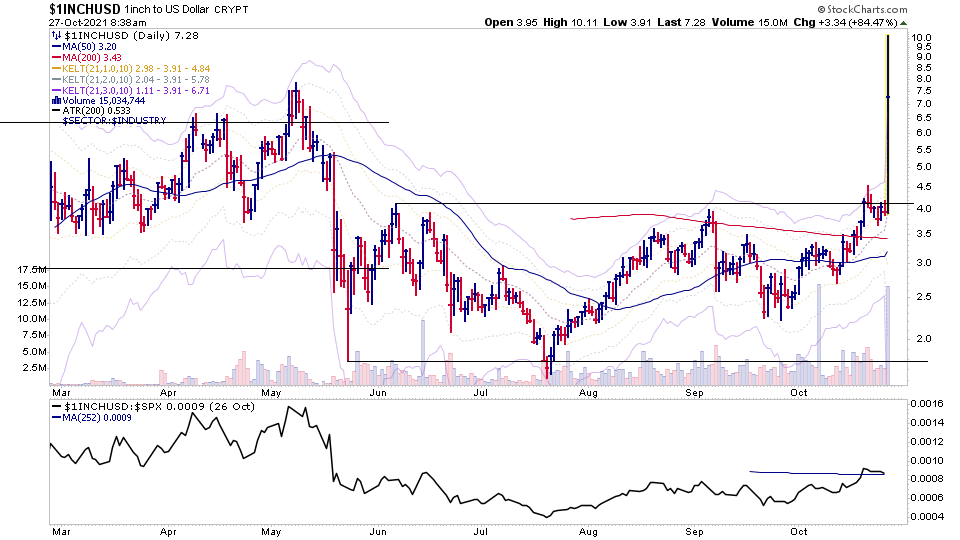The height and width of the screenshot is (540, 960).
Task: Click the High 10.11 value
Action: pyautogui.click(x=570, y=23)
